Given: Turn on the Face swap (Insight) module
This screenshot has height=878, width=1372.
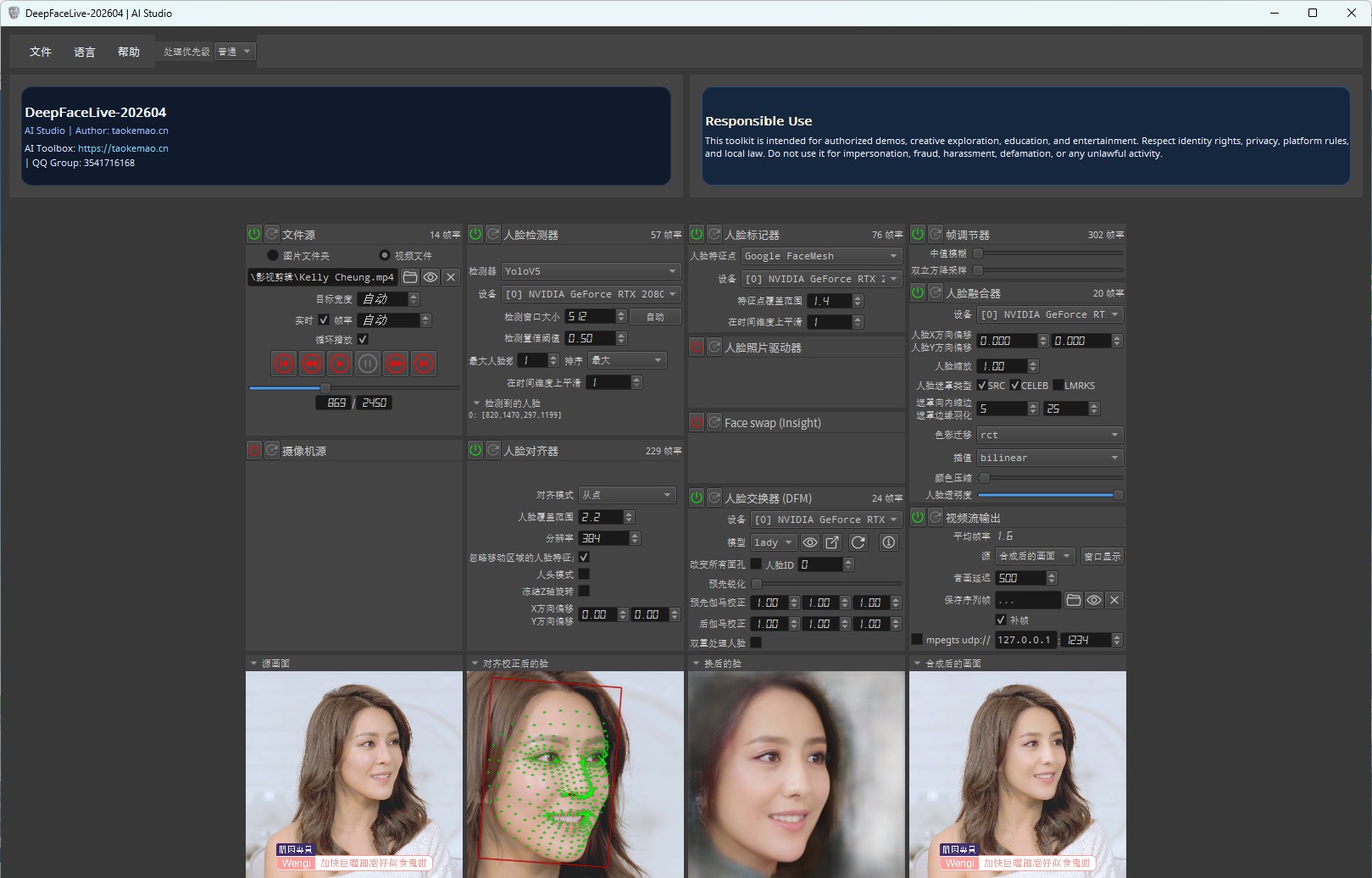Looking at the screenshot, I should pos(697,422).
